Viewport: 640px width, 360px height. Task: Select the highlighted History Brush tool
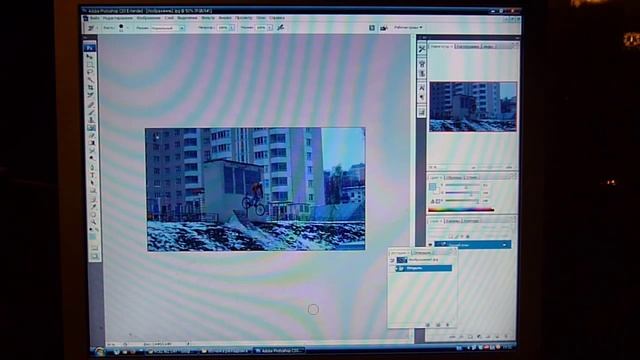91,128
